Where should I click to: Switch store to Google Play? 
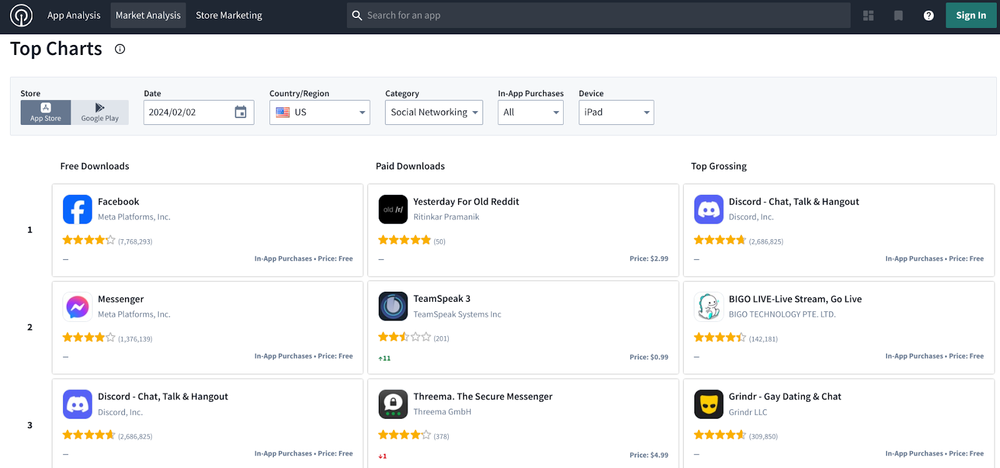100,112
